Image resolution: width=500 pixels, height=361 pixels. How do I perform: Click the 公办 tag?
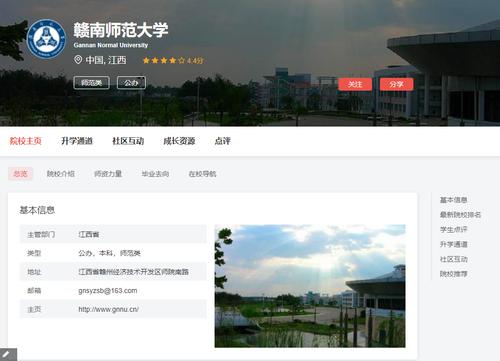click(x=131, y=83)
